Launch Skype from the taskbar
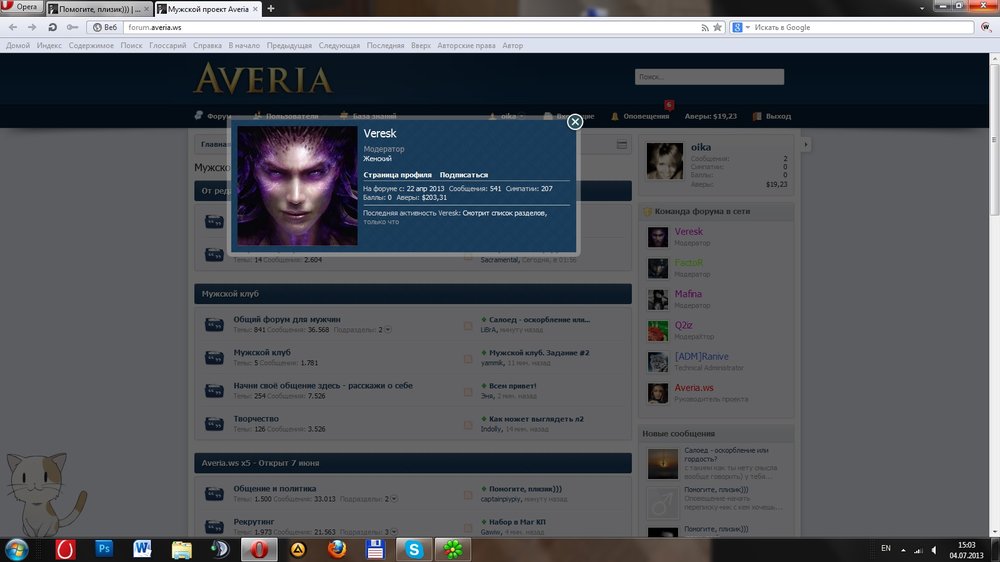 (x=413, y=548)
